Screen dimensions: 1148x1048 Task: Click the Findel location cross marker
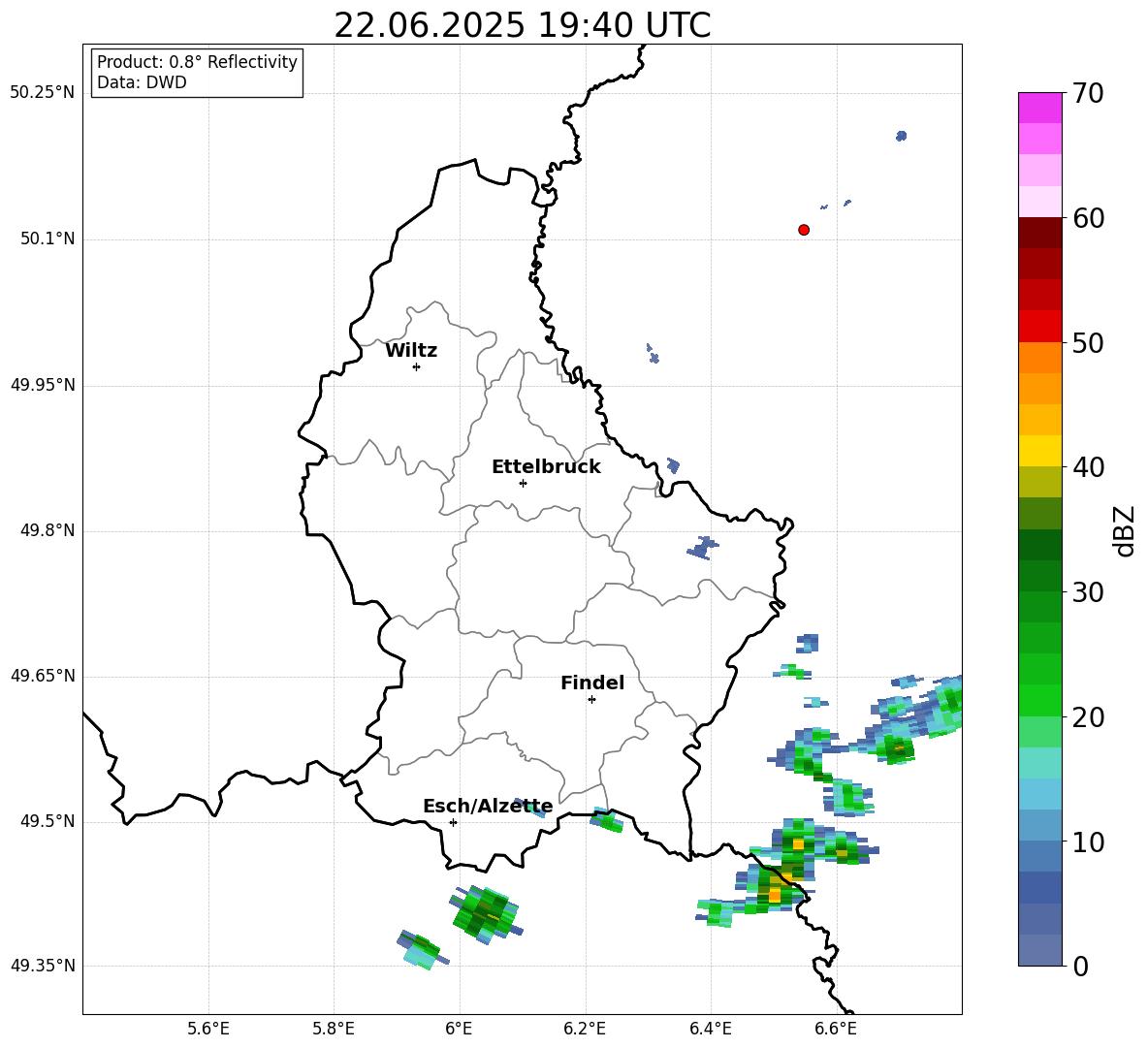pos(591,700)
